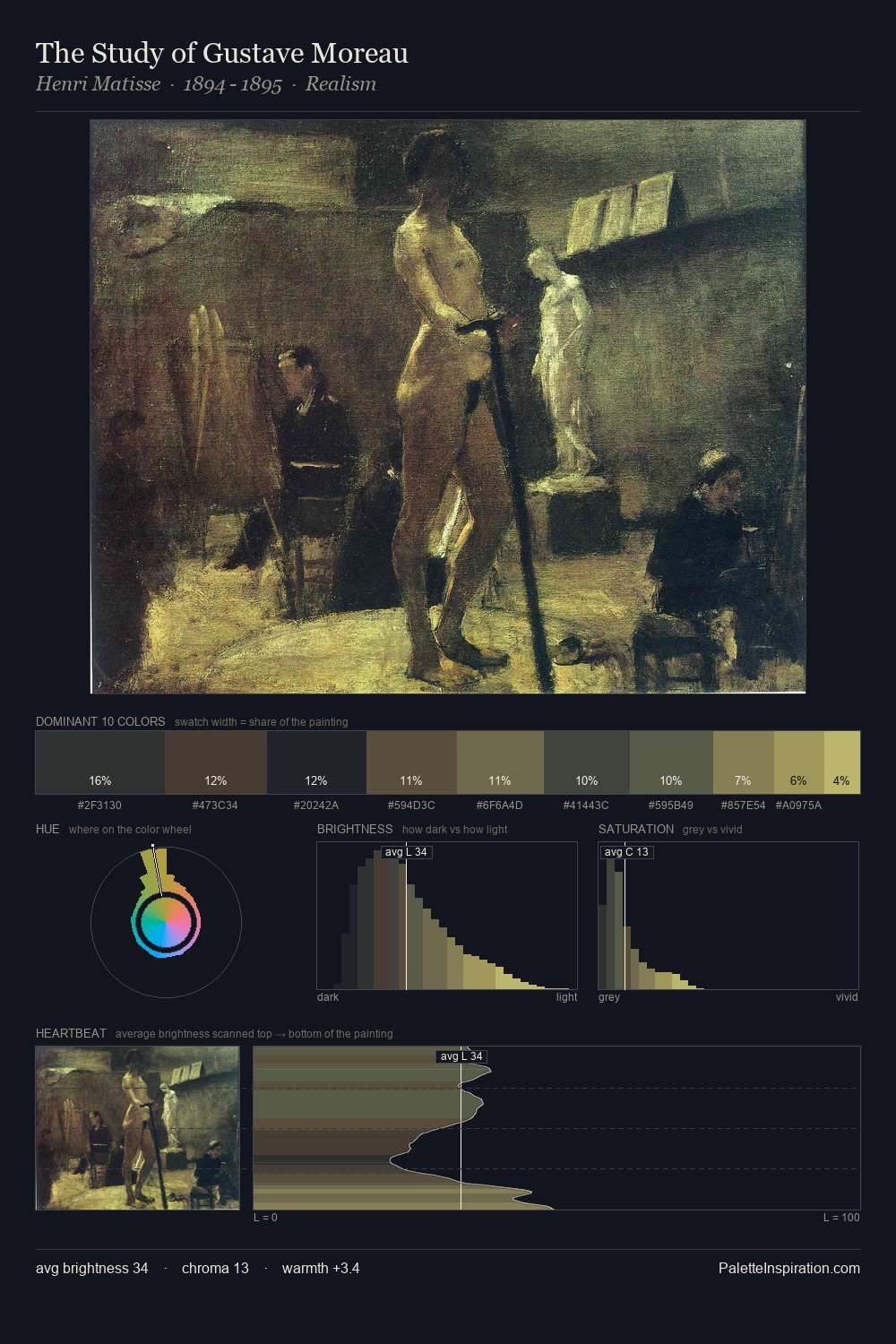Click the hex code label #41443C
Screen dimensions: 896x1344
(x=587, y=806)
